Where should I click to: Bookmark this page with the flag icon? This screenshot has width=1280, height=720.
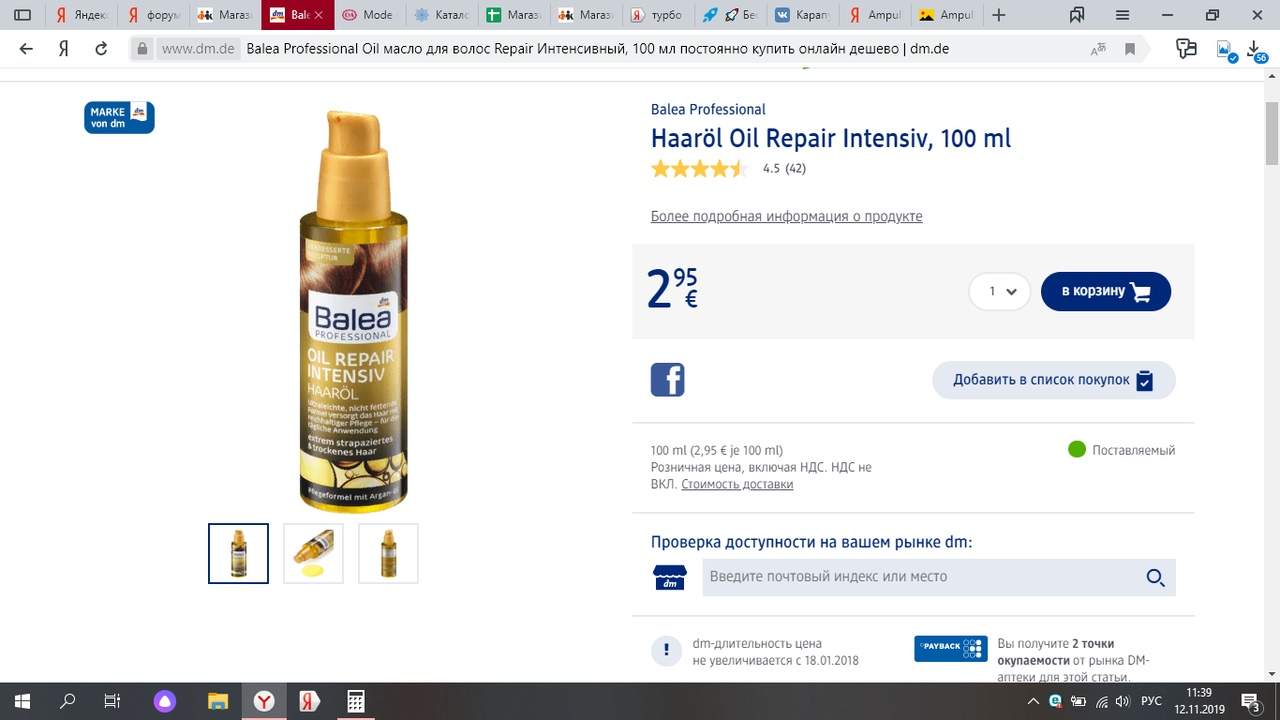click(1130, 48)
